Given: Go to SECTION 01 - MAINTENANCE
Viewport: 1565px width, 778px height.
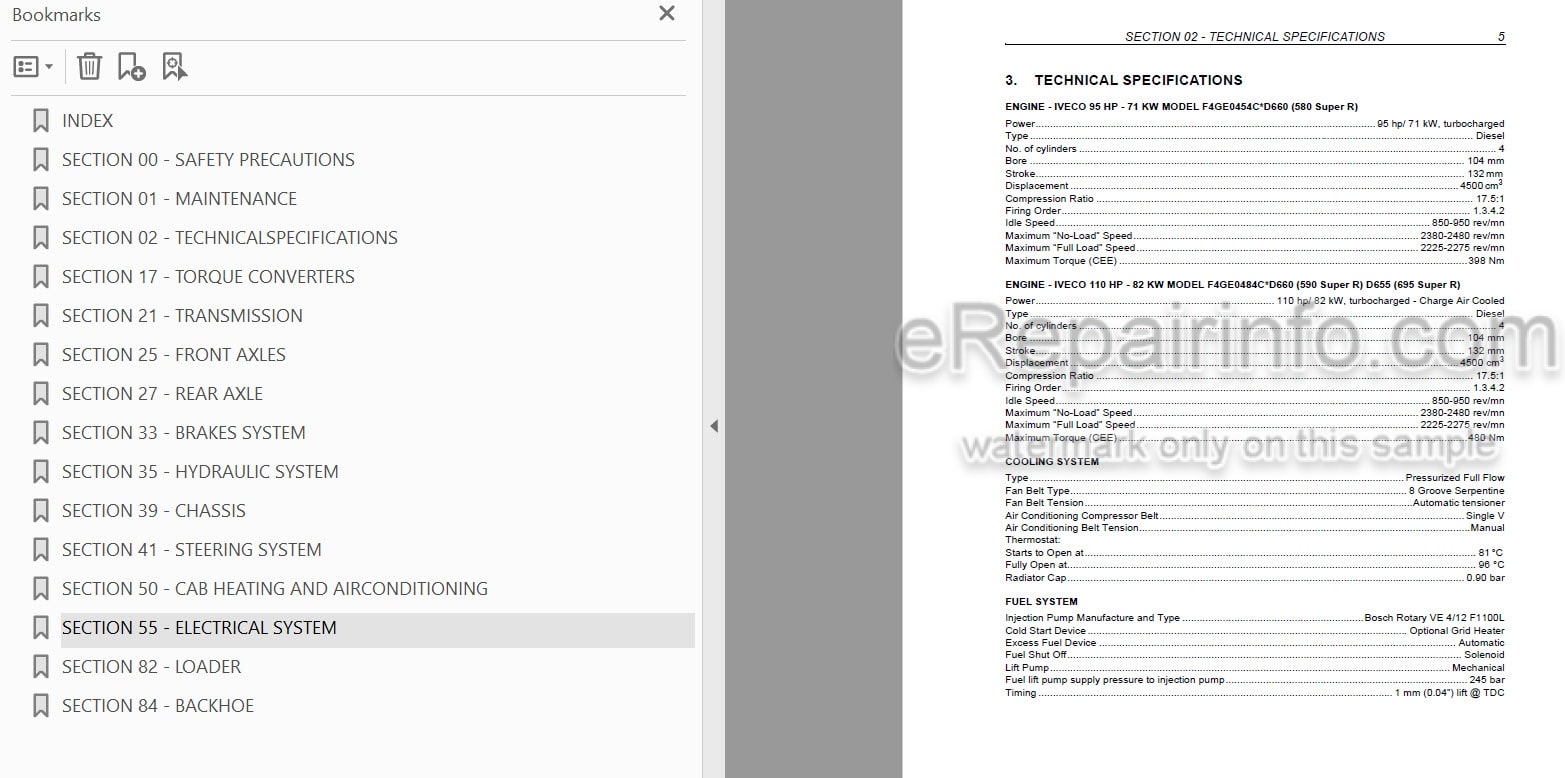Looking at the screenshot, I should (x=179, y=199).
